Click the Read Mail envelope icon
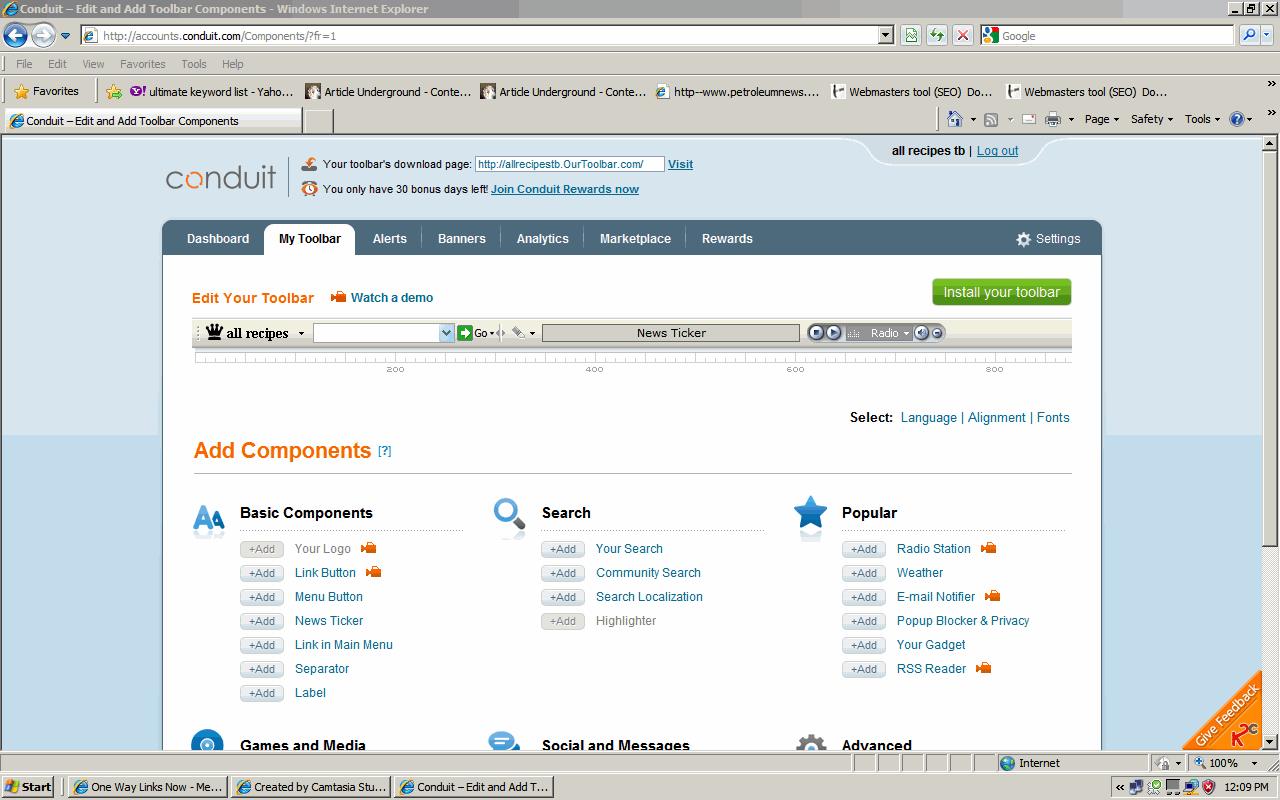Screen dimensions: 1280x800 (x=1028, y=119)
